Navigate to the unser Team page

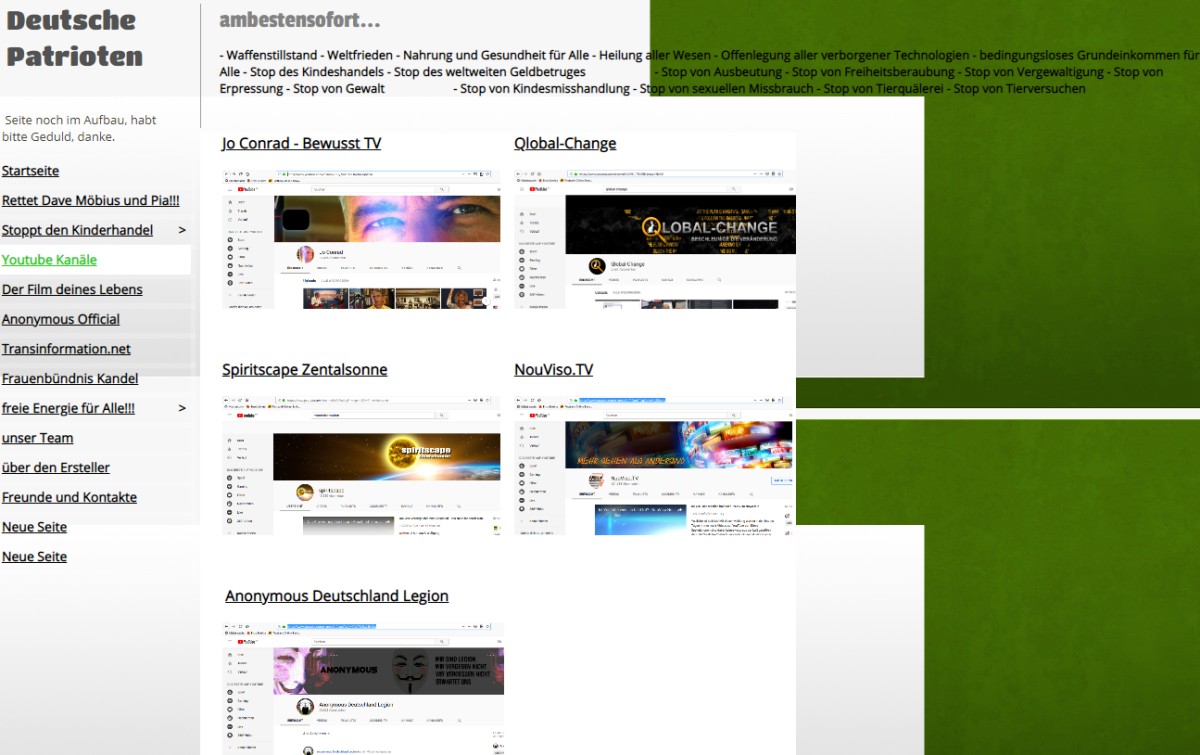click(37, 438)
